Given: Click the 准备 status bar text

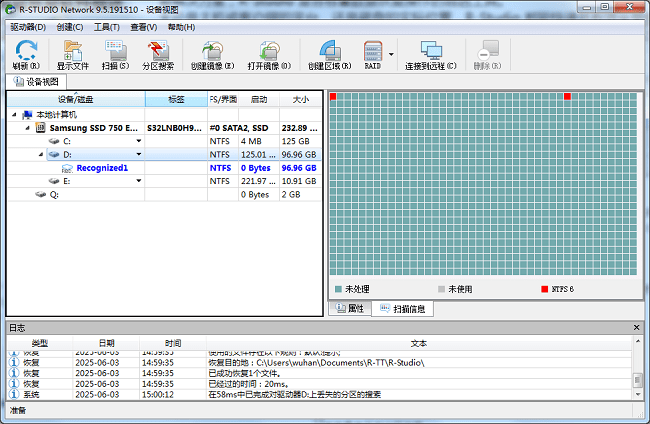Looking at the screenshot, I should (18, 410).
